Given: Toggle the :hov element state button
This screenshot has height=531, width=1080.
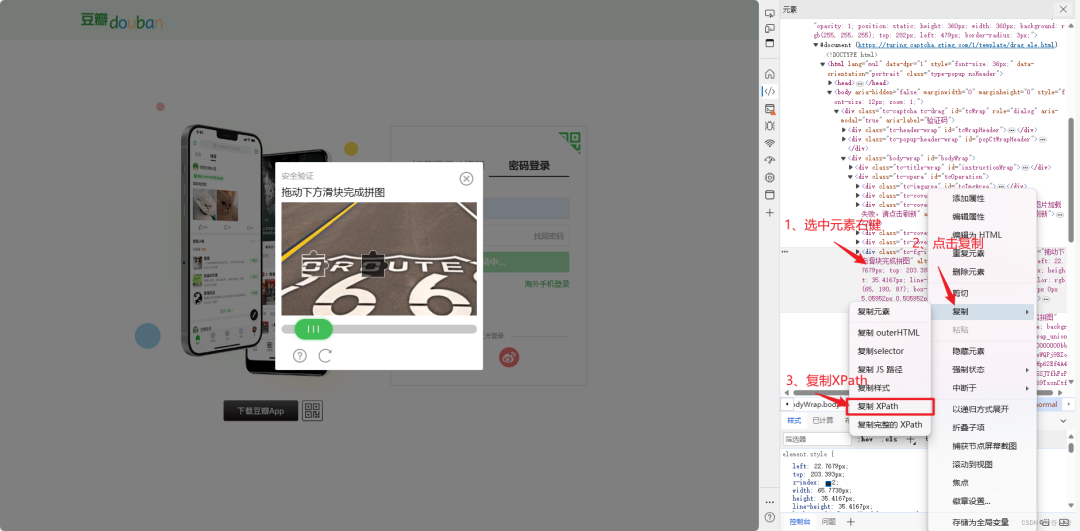Looking at the screenshot, I should click(867, 439).
